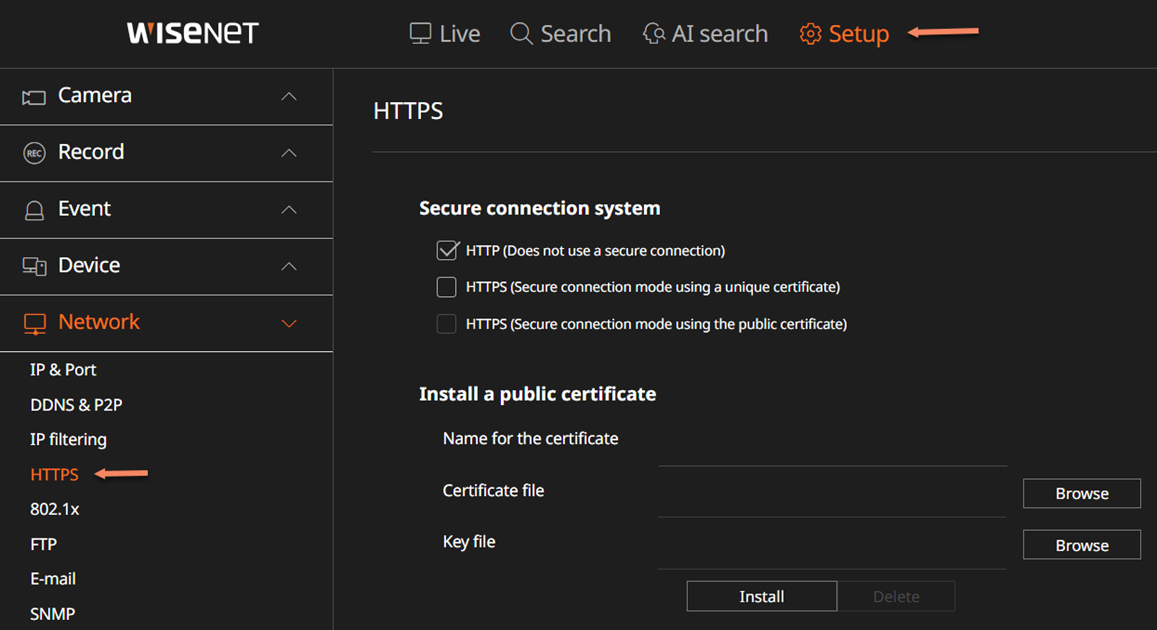The width and height of the screenshot is (1157, 630).
Task: Expand the Camera section chevron
Action: click(x=289, y=97)
